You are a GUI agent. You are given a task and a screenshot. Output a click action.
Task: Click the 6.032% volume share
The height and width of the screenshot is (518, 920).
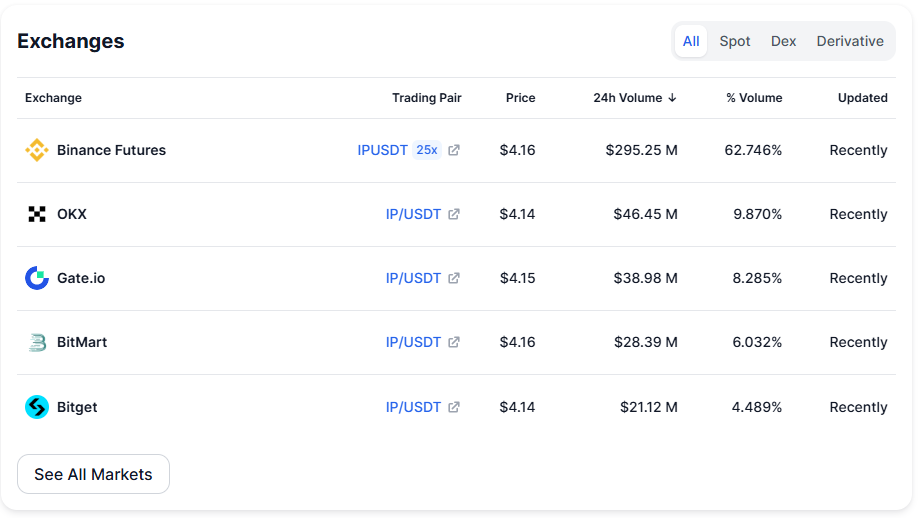(757, 342)
